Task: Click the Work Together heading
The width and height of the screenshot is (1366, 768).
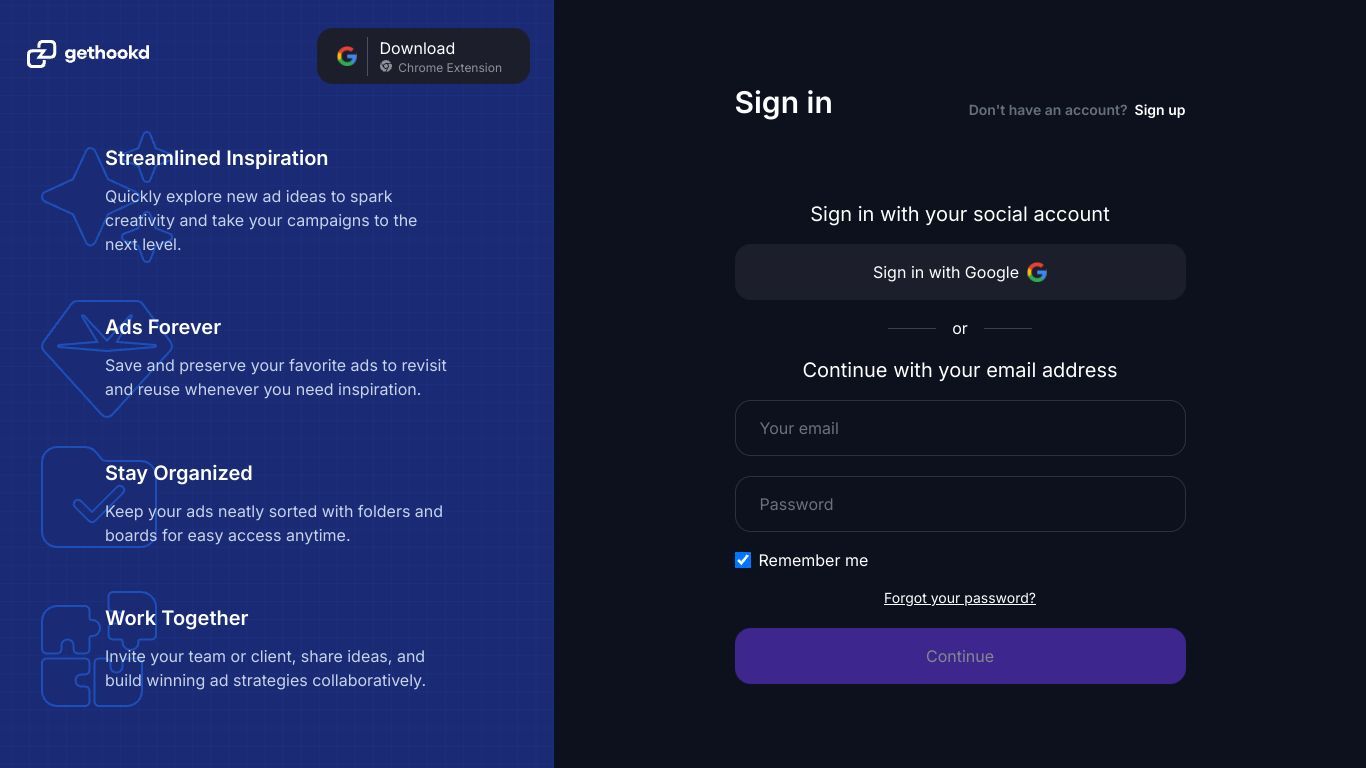Action: coord(177,618)
